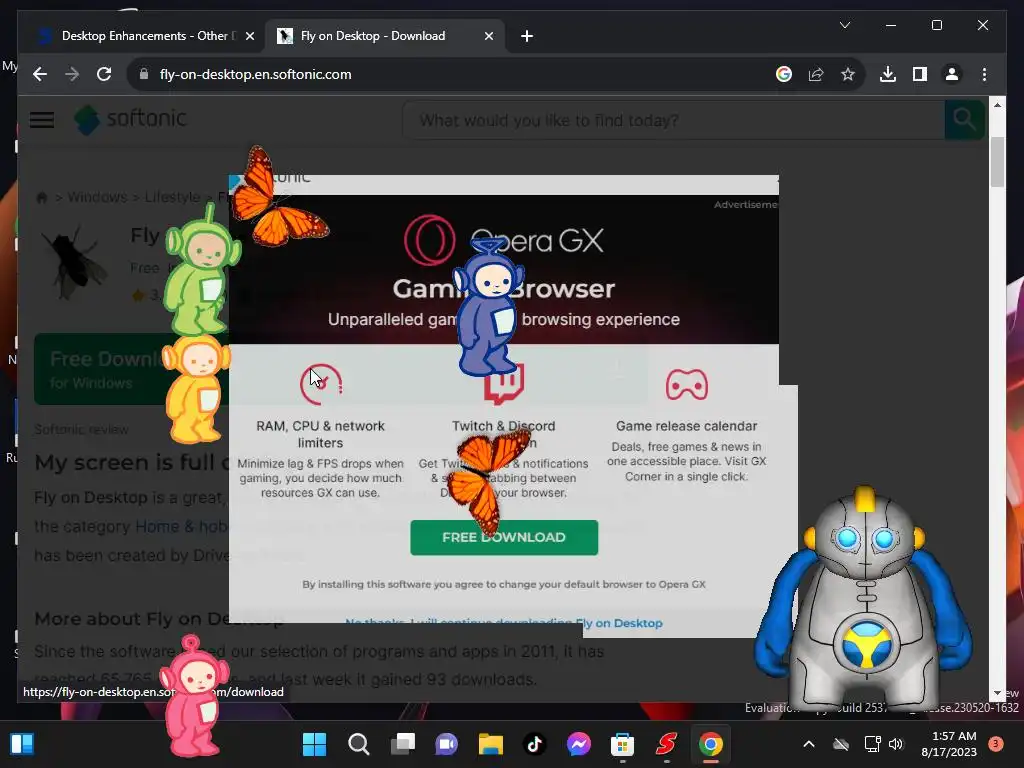This screenshot has width=1024, height=768.
Task: Open TikTok from the taskbar
Action: (534, 744)
